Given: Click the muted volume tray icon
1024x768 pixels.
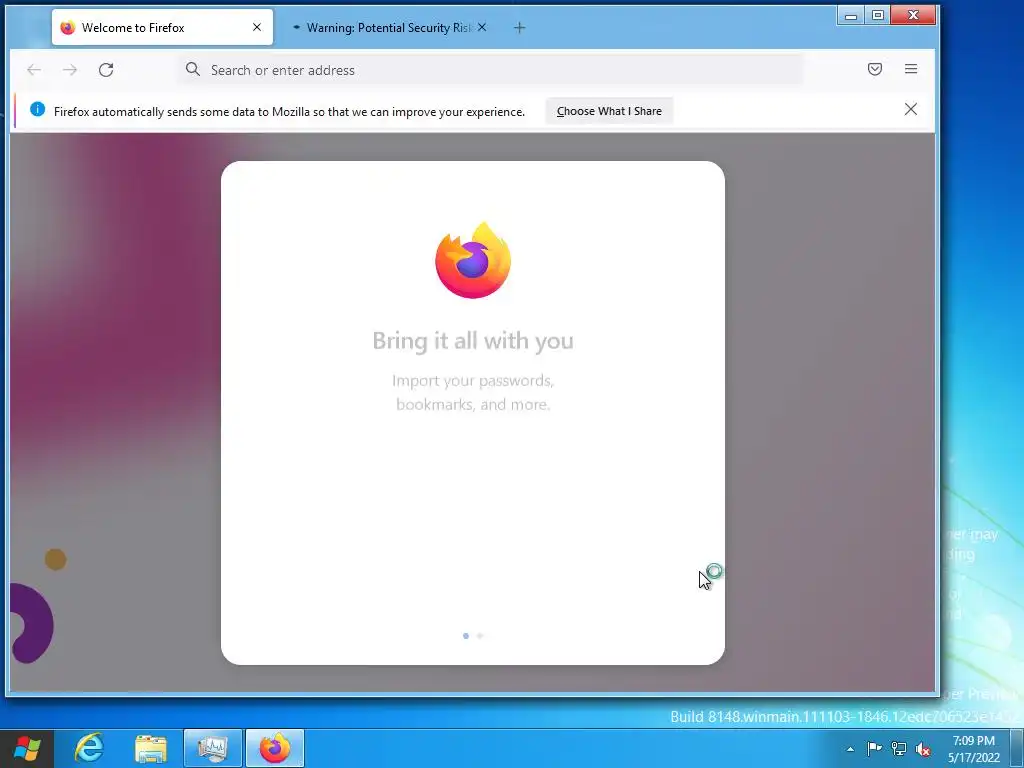Looking at the screenshot, I should 923,749.
